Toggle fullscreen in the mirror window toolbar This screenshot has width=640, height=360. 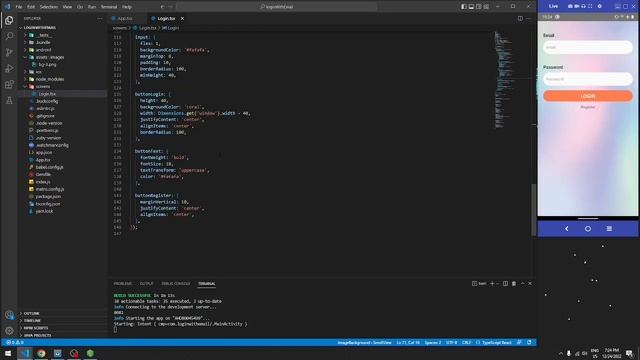(590, 6)
